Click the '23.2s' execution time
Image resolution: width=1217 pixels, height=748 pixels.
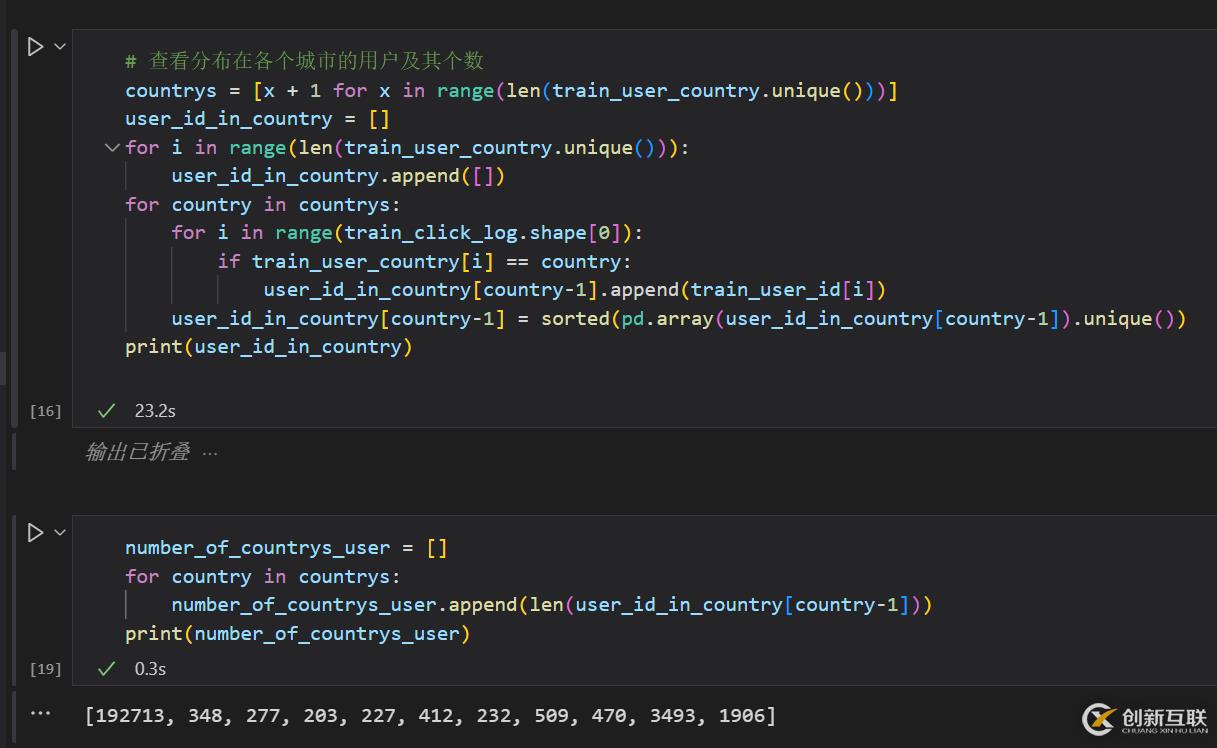(x=155, y=411)
